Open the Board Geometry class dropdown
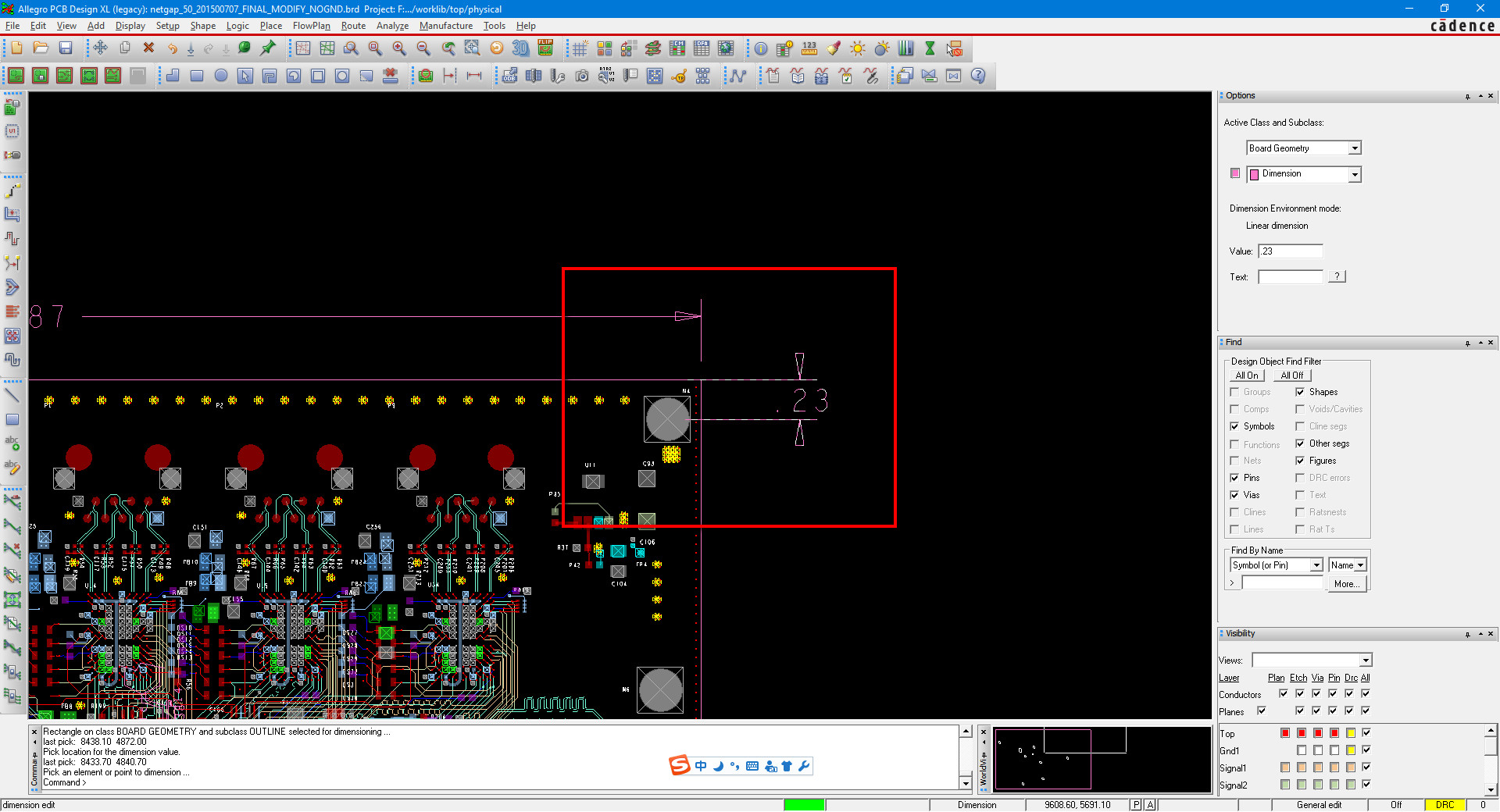 pos(1355,148)
